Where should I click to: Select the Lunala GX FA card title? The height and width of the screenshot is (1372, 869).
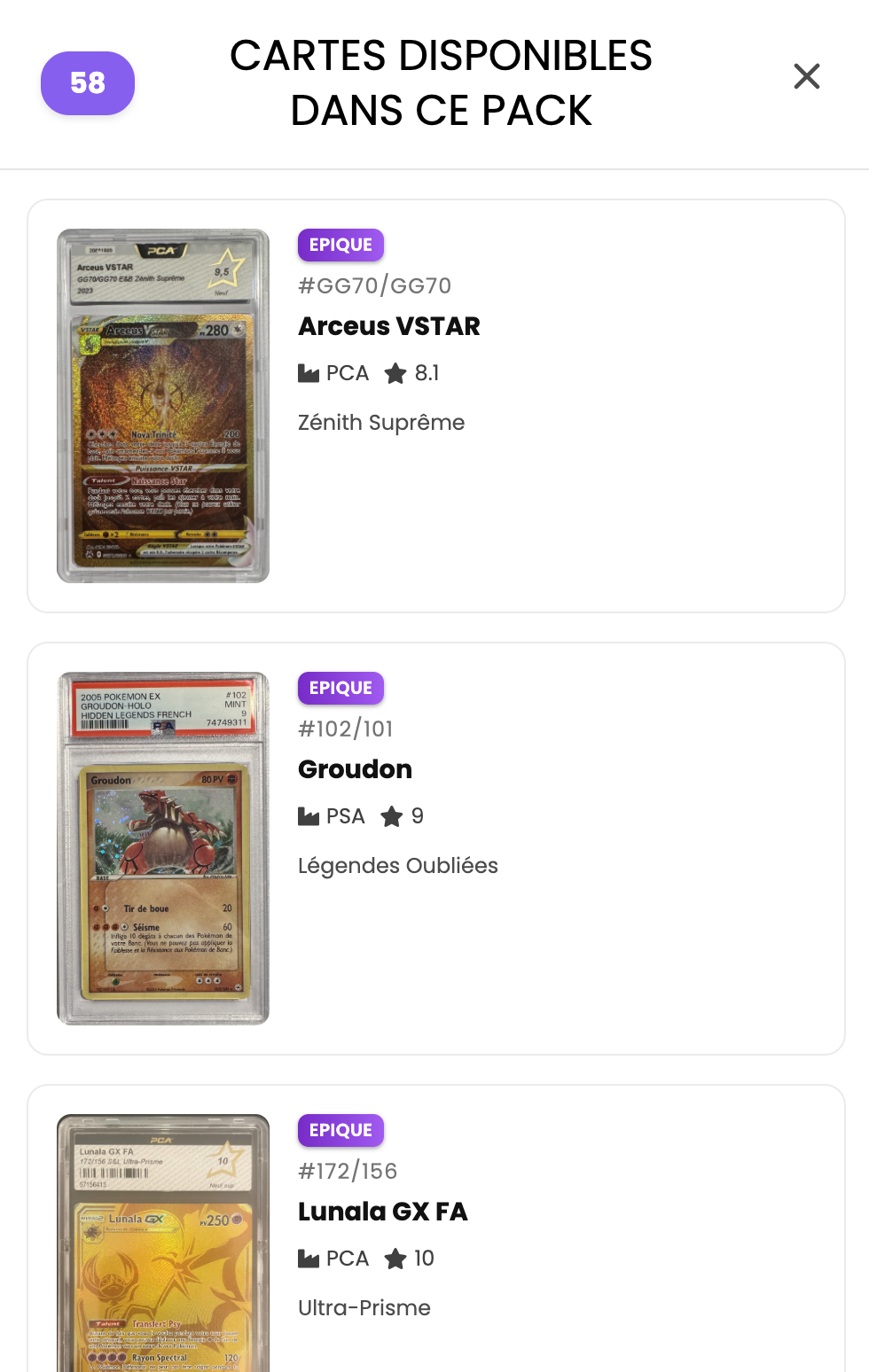pos(383,1212)
